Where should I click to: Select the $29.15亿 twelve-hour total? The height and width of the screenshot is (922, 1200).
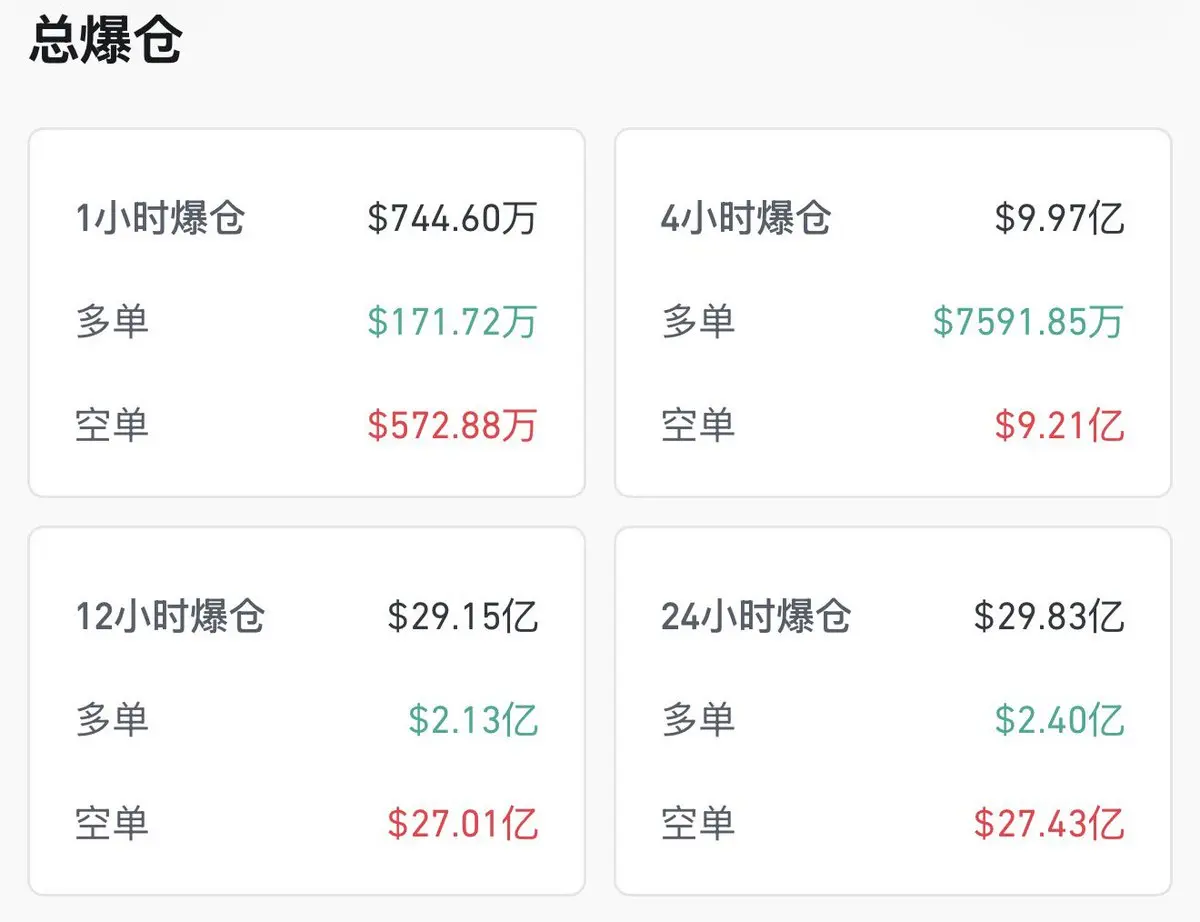[463, 616]
